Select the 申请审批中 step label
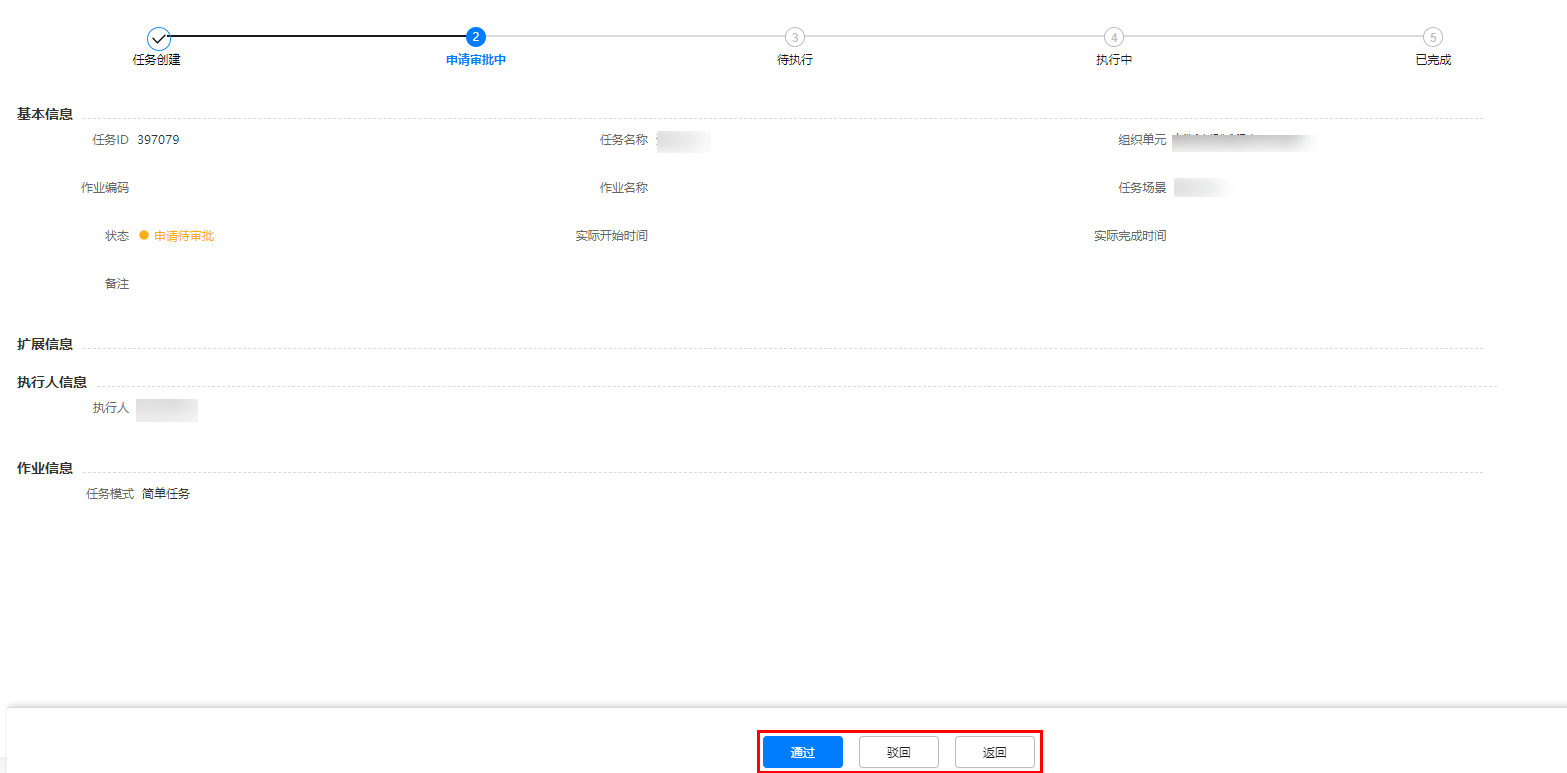 click(476, 60)
